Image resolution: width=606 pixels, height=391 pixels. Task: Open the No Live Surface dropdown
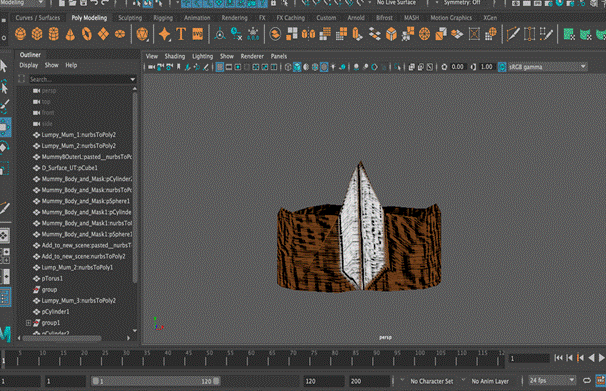coord(396,3)
